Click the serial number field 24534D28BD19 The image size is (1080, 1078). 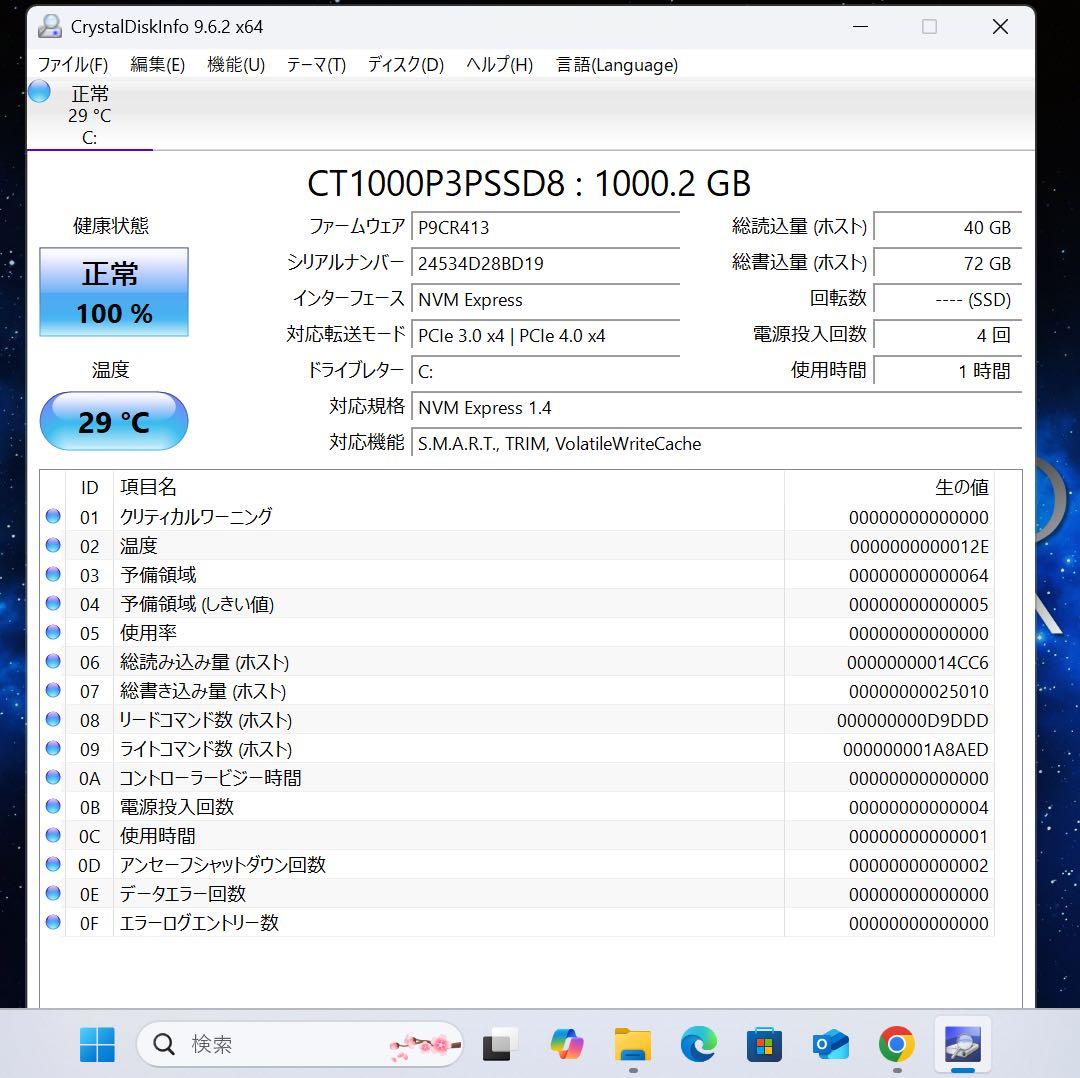pyautogui.click(x=546, y=263)
